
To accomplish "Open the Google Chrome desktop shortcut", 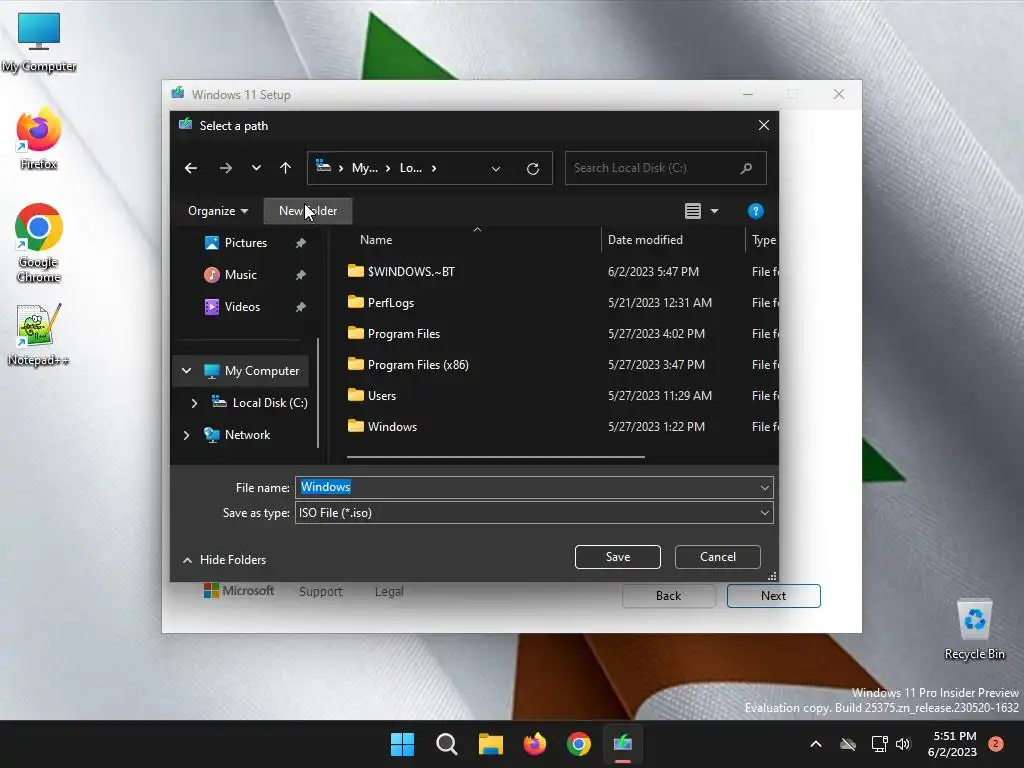I will [x=39, y=243].
